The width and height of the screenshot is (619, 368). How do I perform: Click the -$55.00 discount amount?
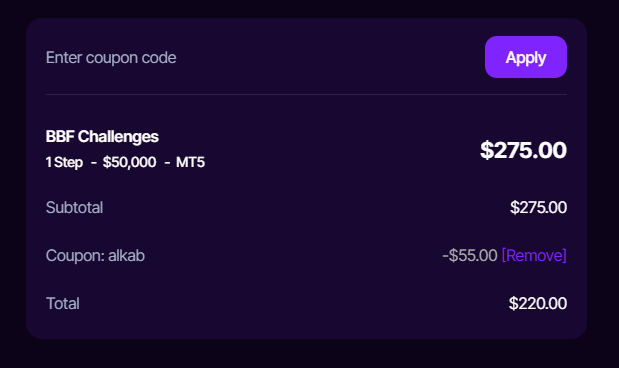(x=470, y=255)
